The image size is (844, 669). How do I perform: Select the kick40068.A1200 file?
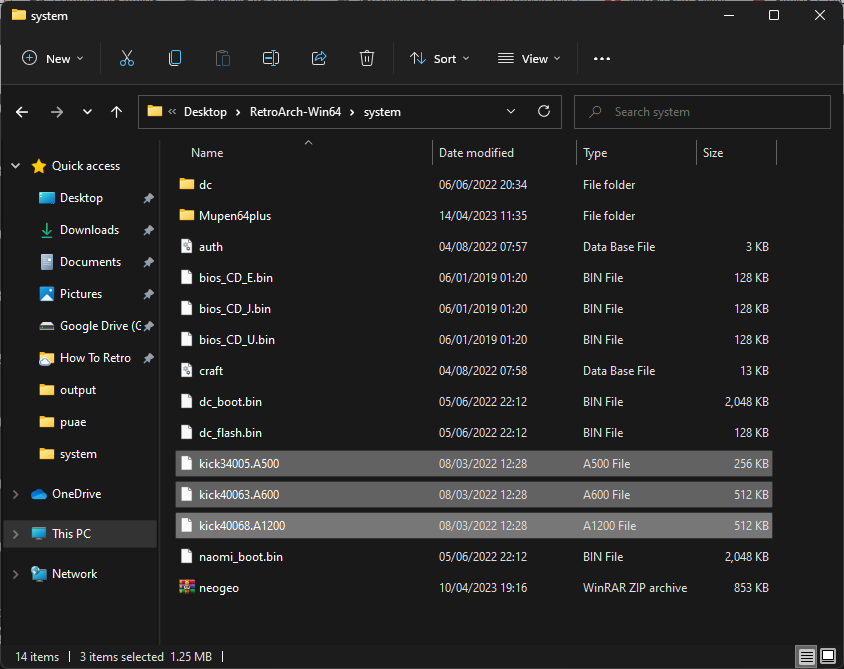pos(474,526)
